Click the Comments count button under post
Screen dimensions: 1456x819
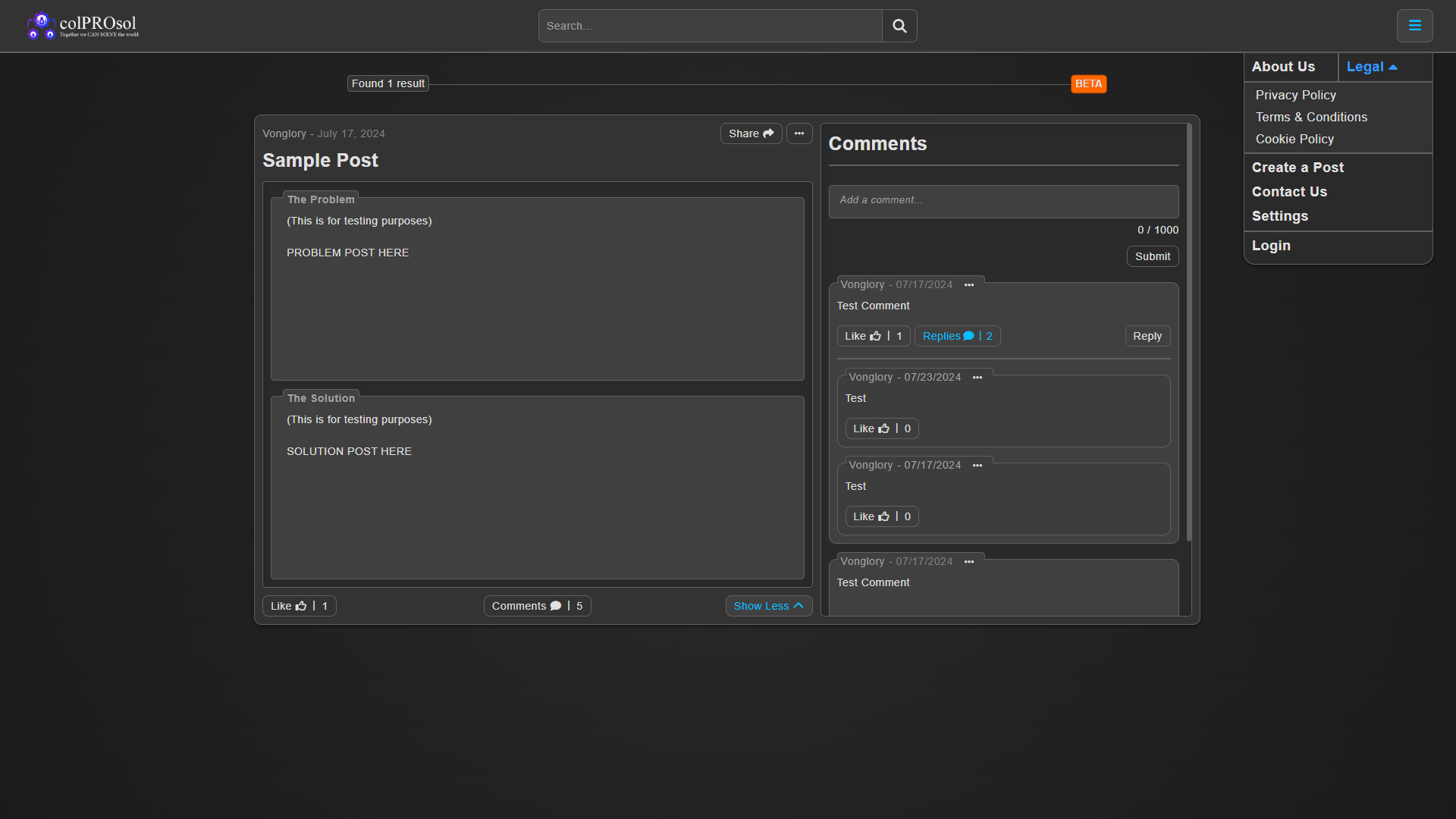537,606
